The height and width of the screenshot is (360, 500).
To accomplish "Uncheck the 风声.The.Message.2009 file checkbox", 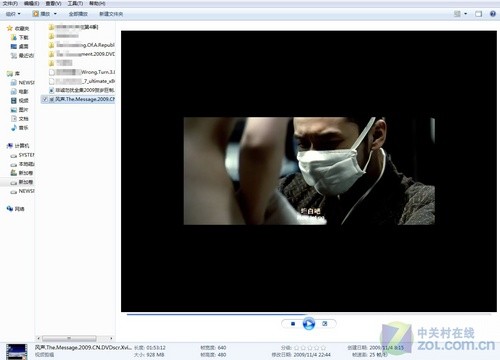I will [45, 99].
